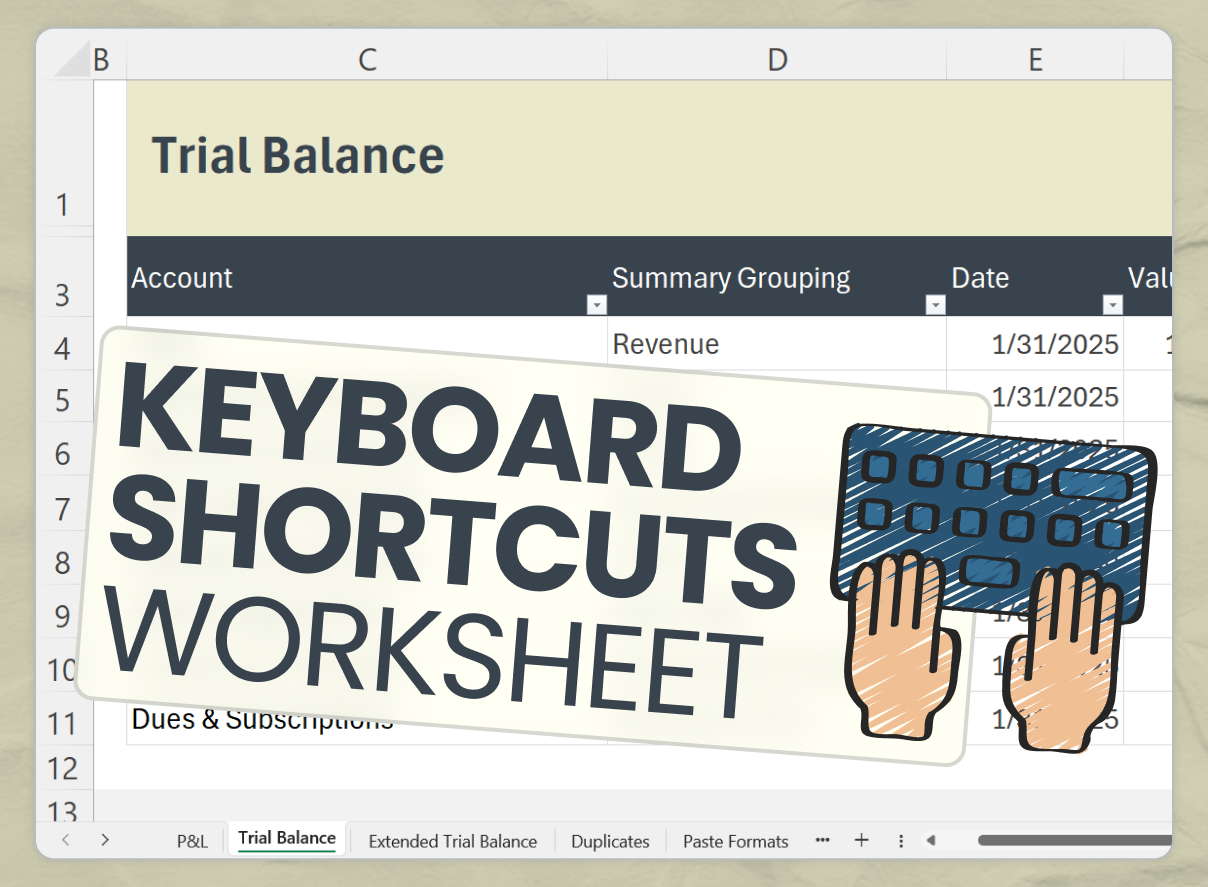Open the Extended Trial Balance sheet
Viewport: 1208px width, 887px height.
(452, 841)
